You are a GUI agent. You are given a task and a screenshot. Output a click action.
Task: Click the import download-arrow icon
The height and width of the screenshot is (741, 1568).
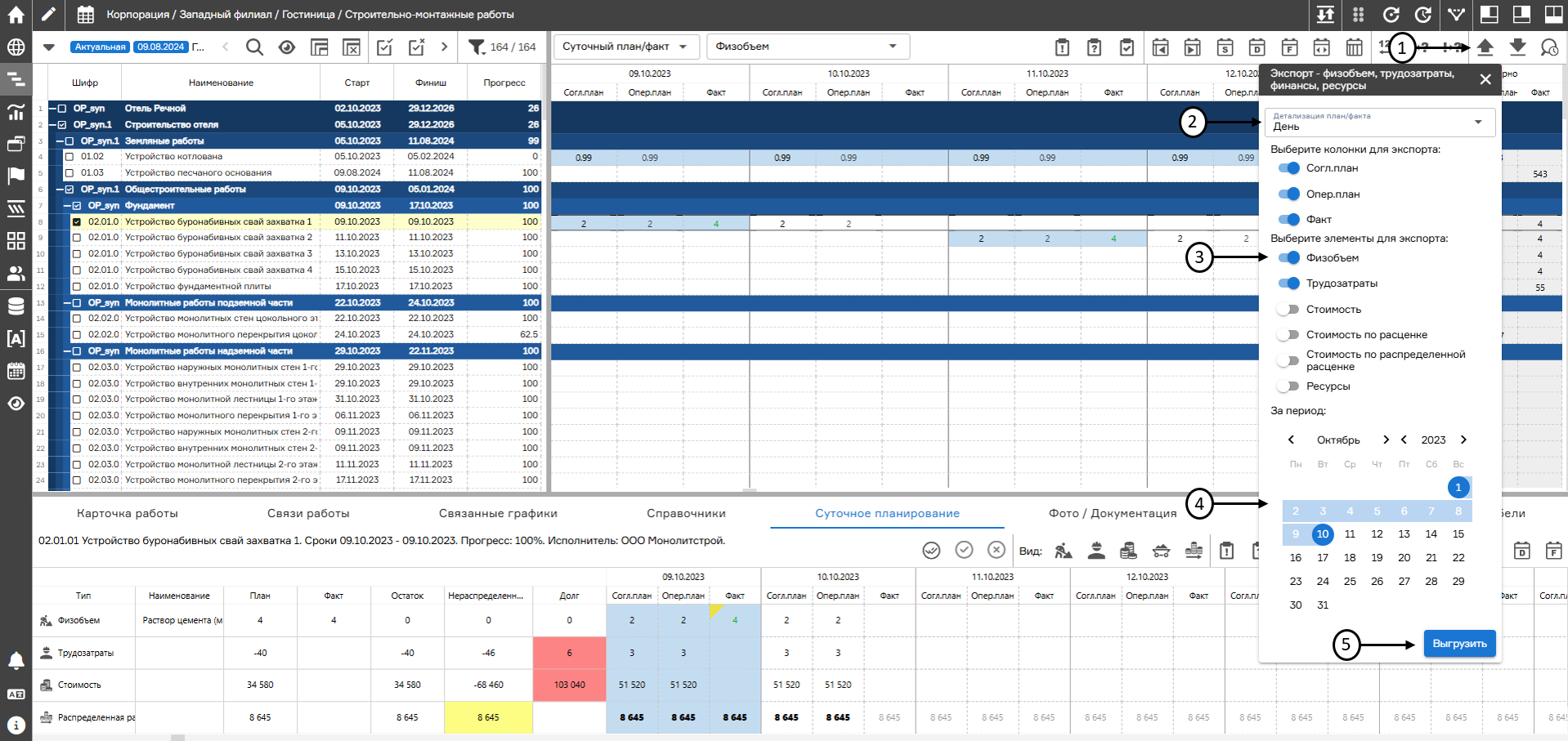[x=1517, y=47]
